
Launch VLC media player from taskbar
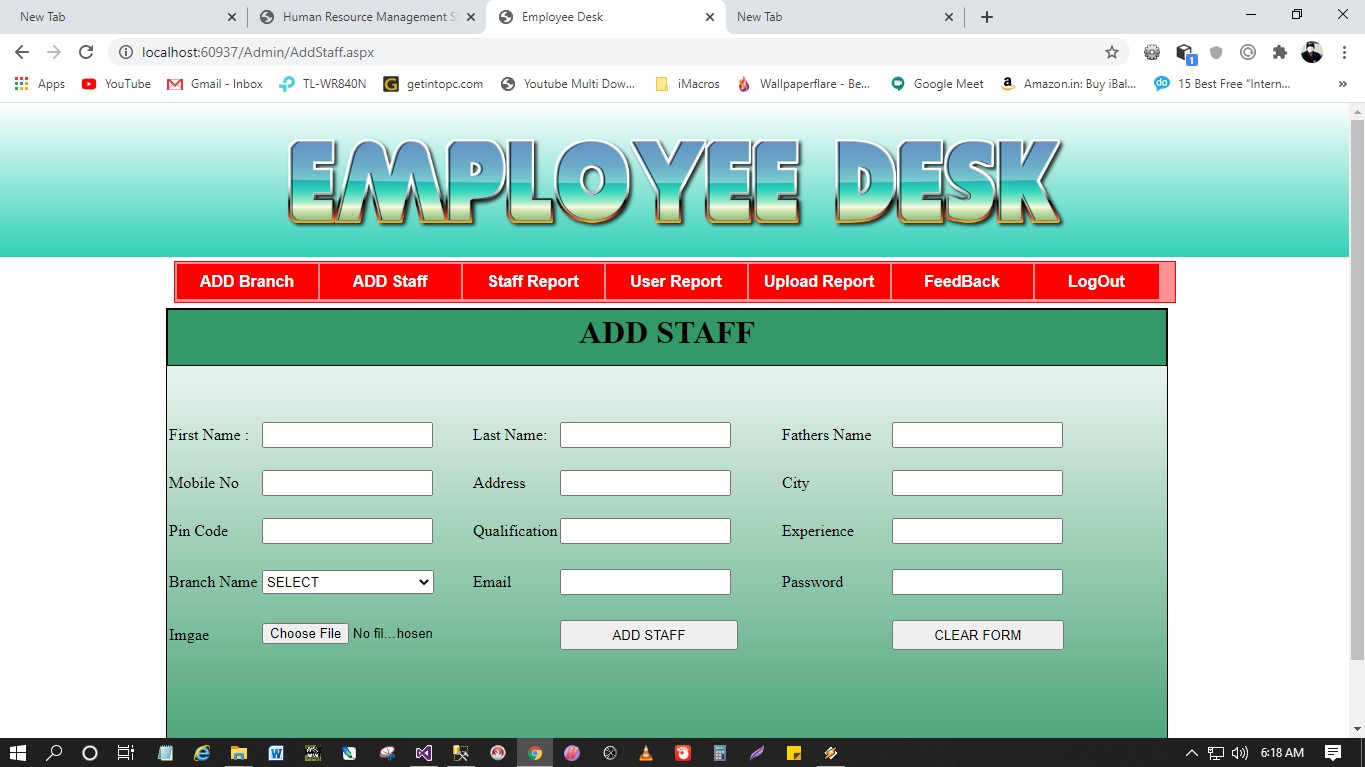pos(646,753)
